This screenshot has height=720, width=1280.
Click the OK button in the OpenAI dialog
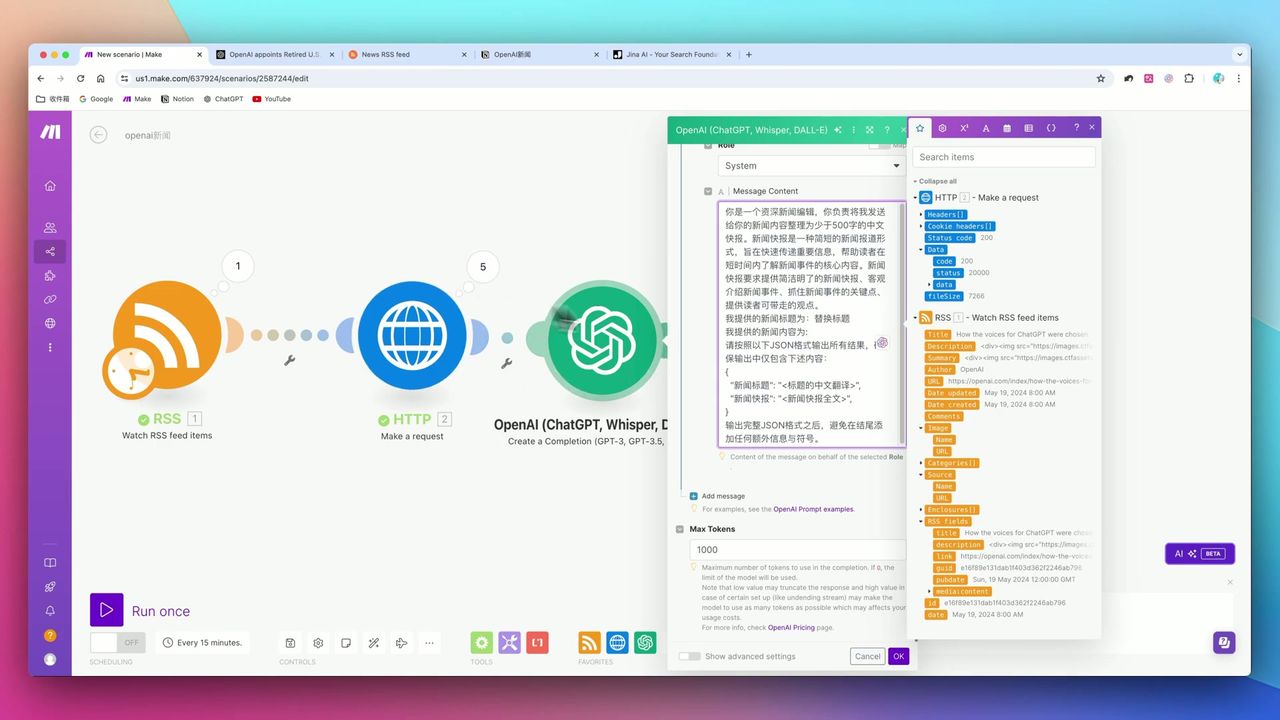[x=898, y=656]
